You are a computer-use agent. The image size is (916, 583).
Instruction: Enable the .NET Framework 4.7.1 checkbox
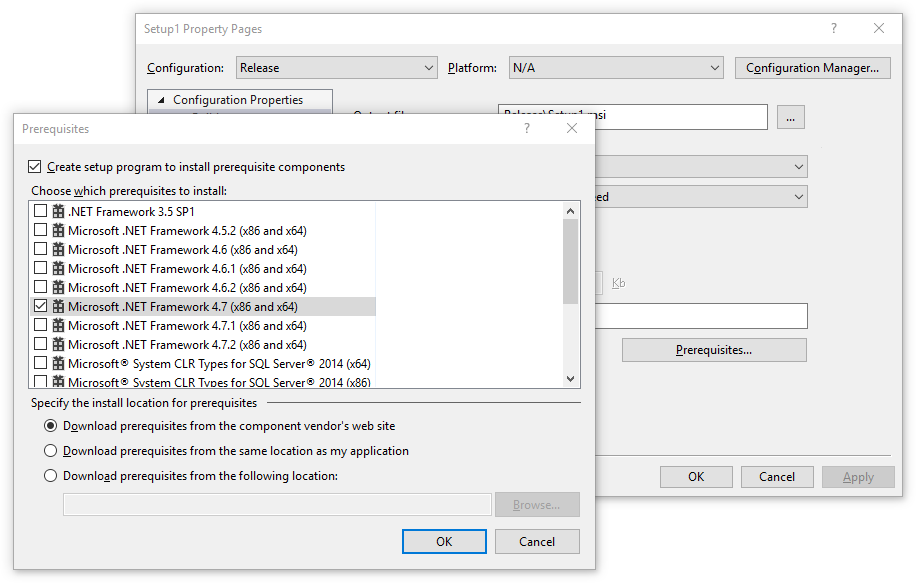[40, 326]
